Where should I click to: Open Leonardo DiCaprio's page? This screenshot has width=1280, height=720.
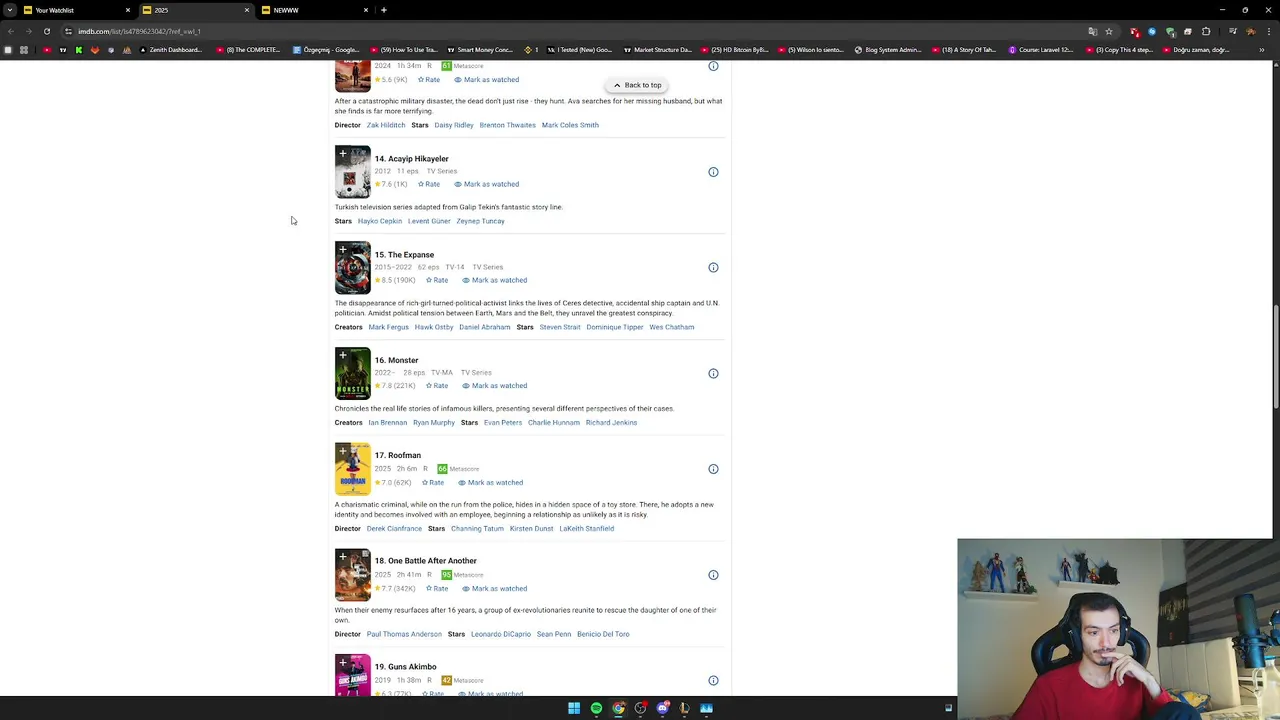pyautogui.click(x=501, y=634)
